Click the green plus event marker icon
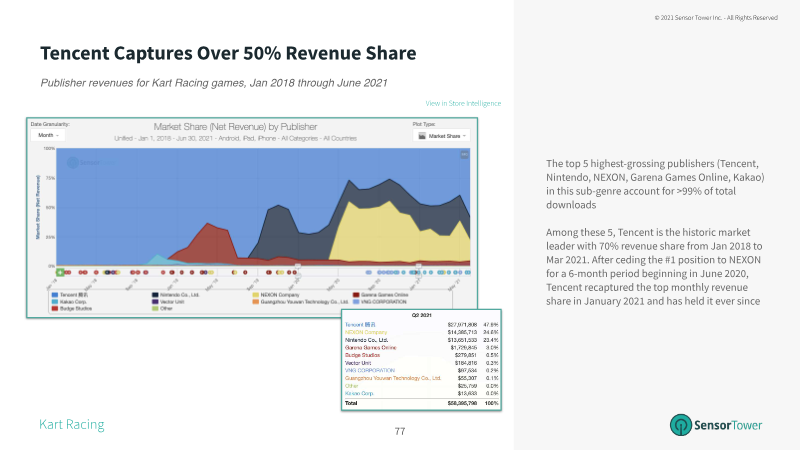 tap(60, 272)
